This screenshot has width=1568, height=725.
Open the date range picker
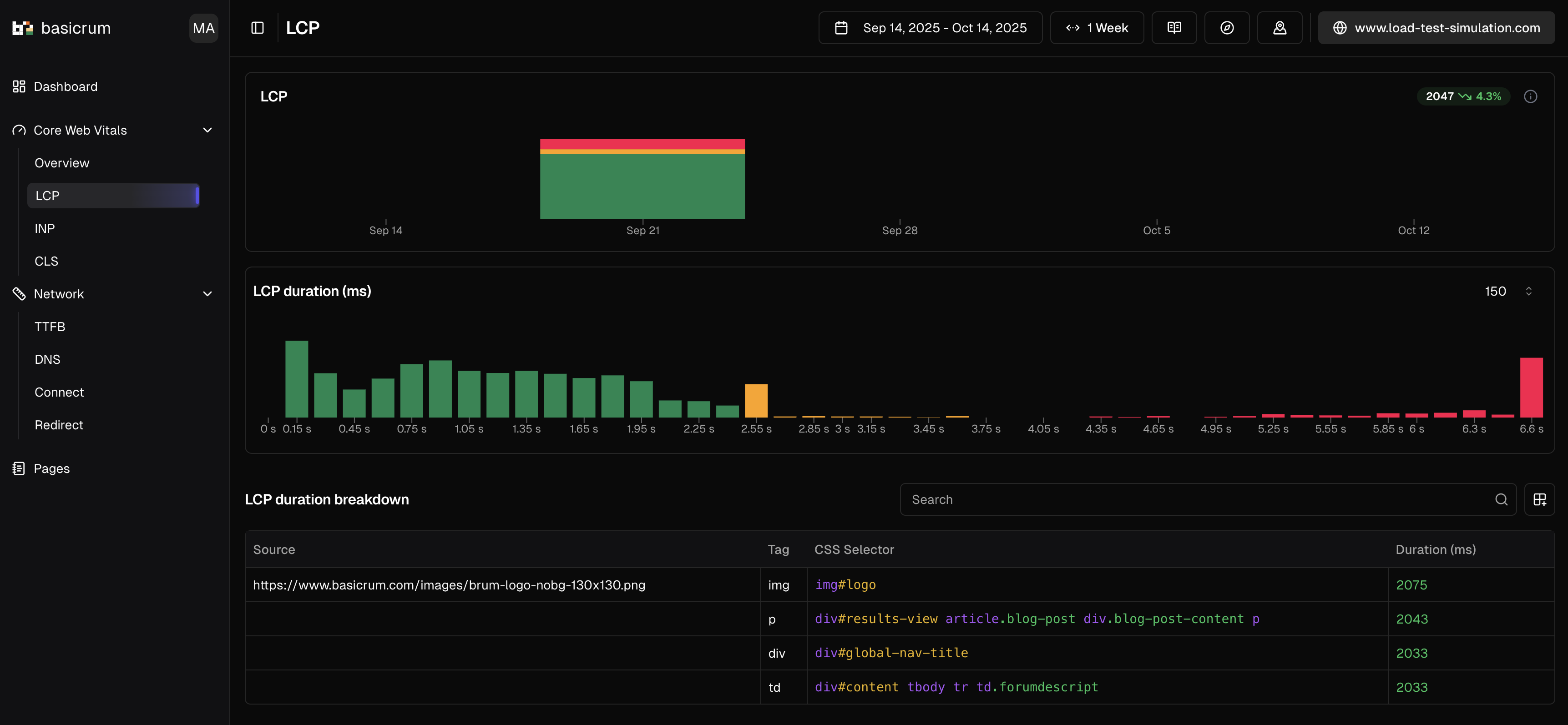930,28
